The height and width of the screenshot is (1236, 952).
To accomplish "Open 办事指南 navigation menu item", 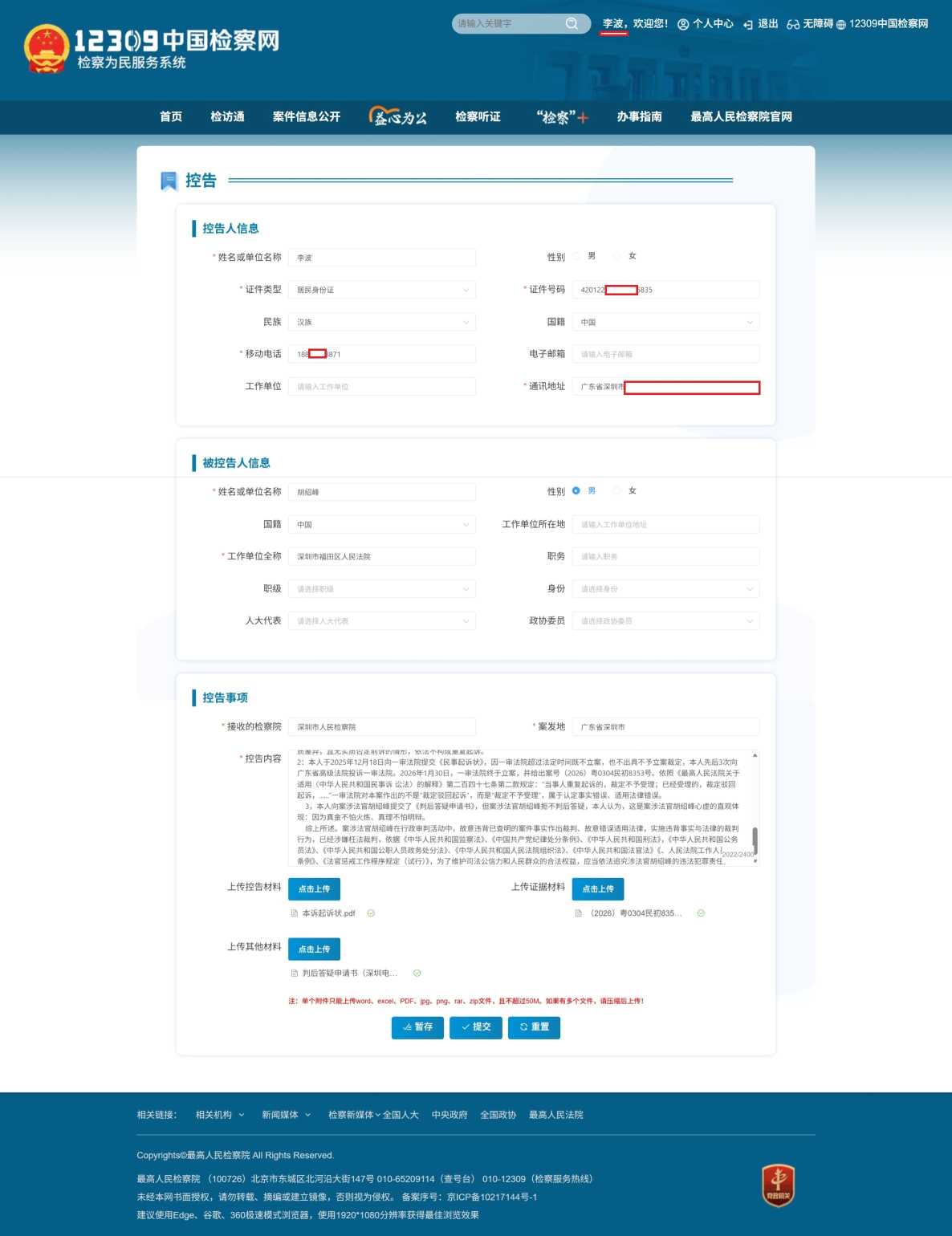I will [x=639, y=117].
